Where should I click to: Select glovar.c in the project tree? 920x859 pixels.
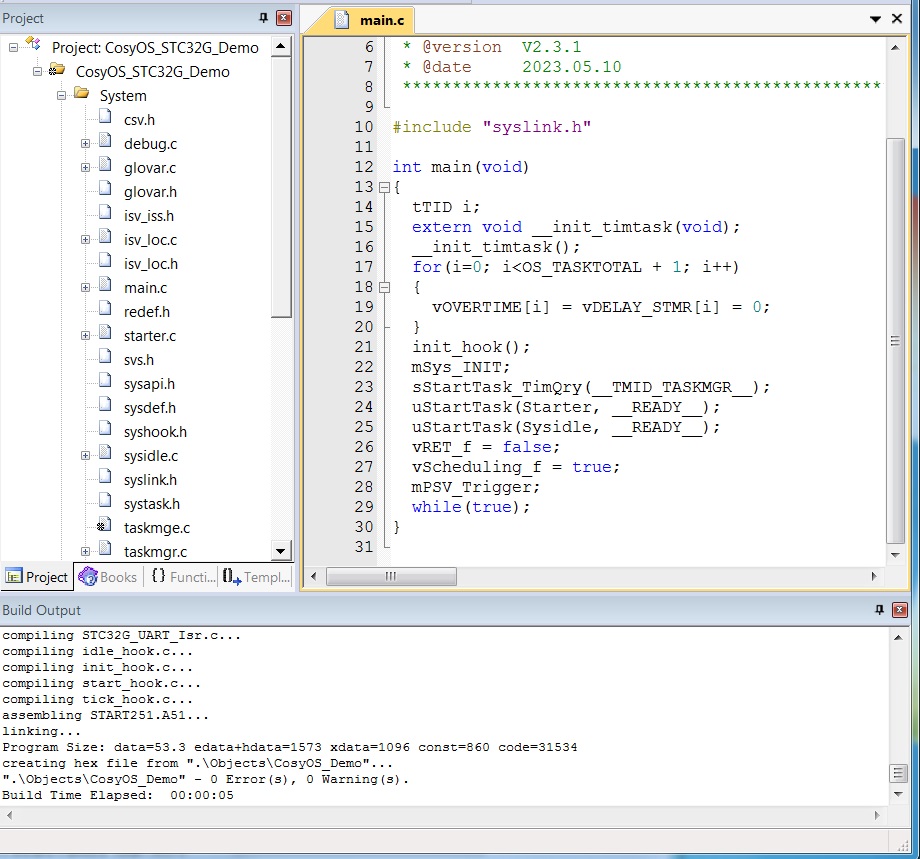[150, 168]
